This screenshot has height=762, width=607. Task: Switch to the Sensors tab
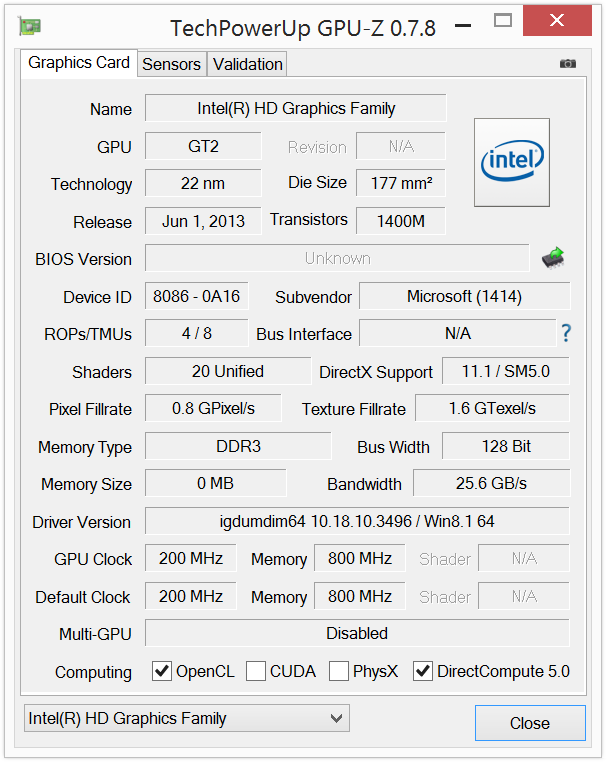[171, 64]
